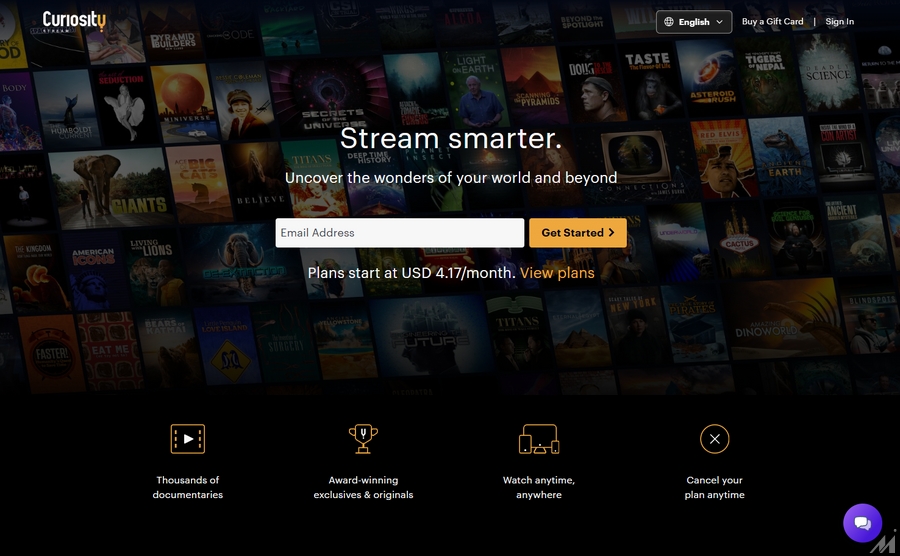Select the Con Artist poster thumbnail
Screen dimensions: 900x556
tap(842, 152)
